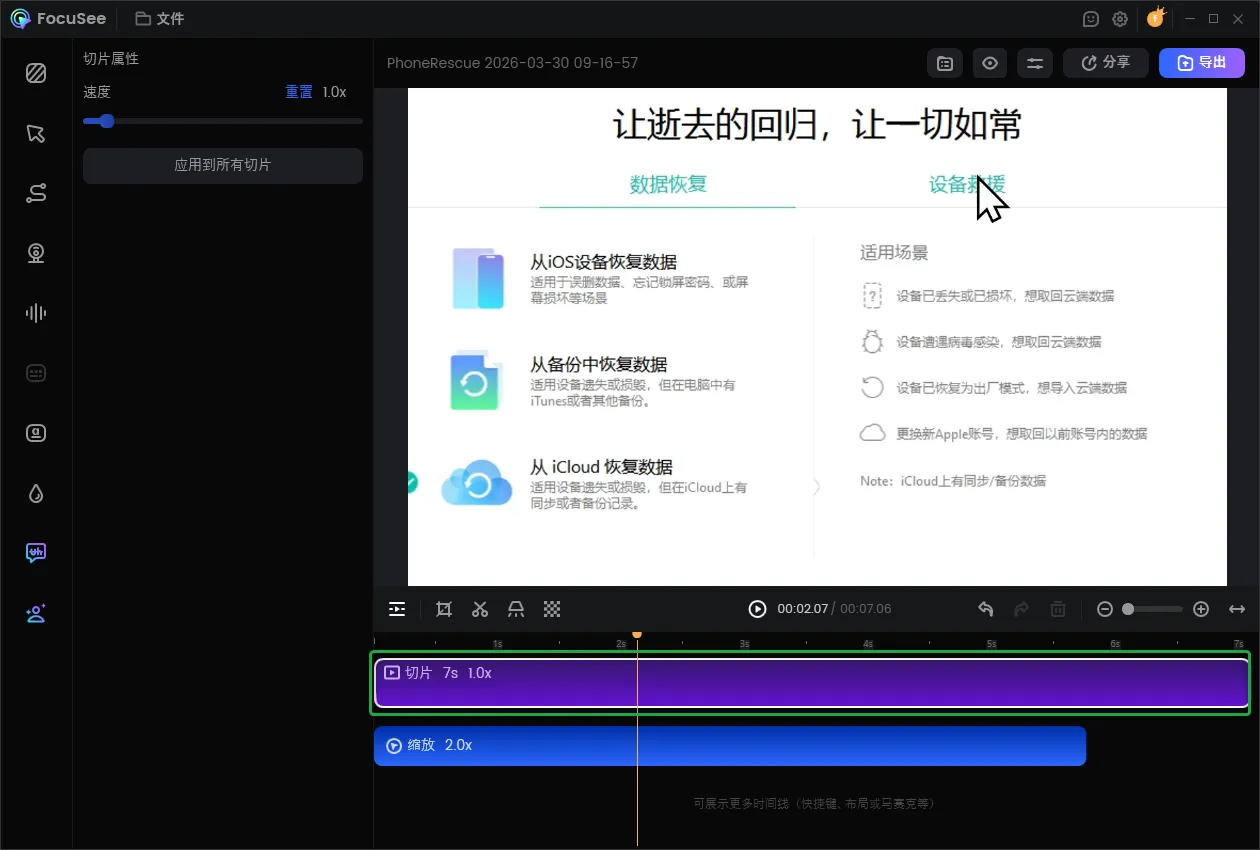Viewport: 1260px width, 850px height.
Task: Click the 切片属性 panel heading
Action: coord(111,59)
